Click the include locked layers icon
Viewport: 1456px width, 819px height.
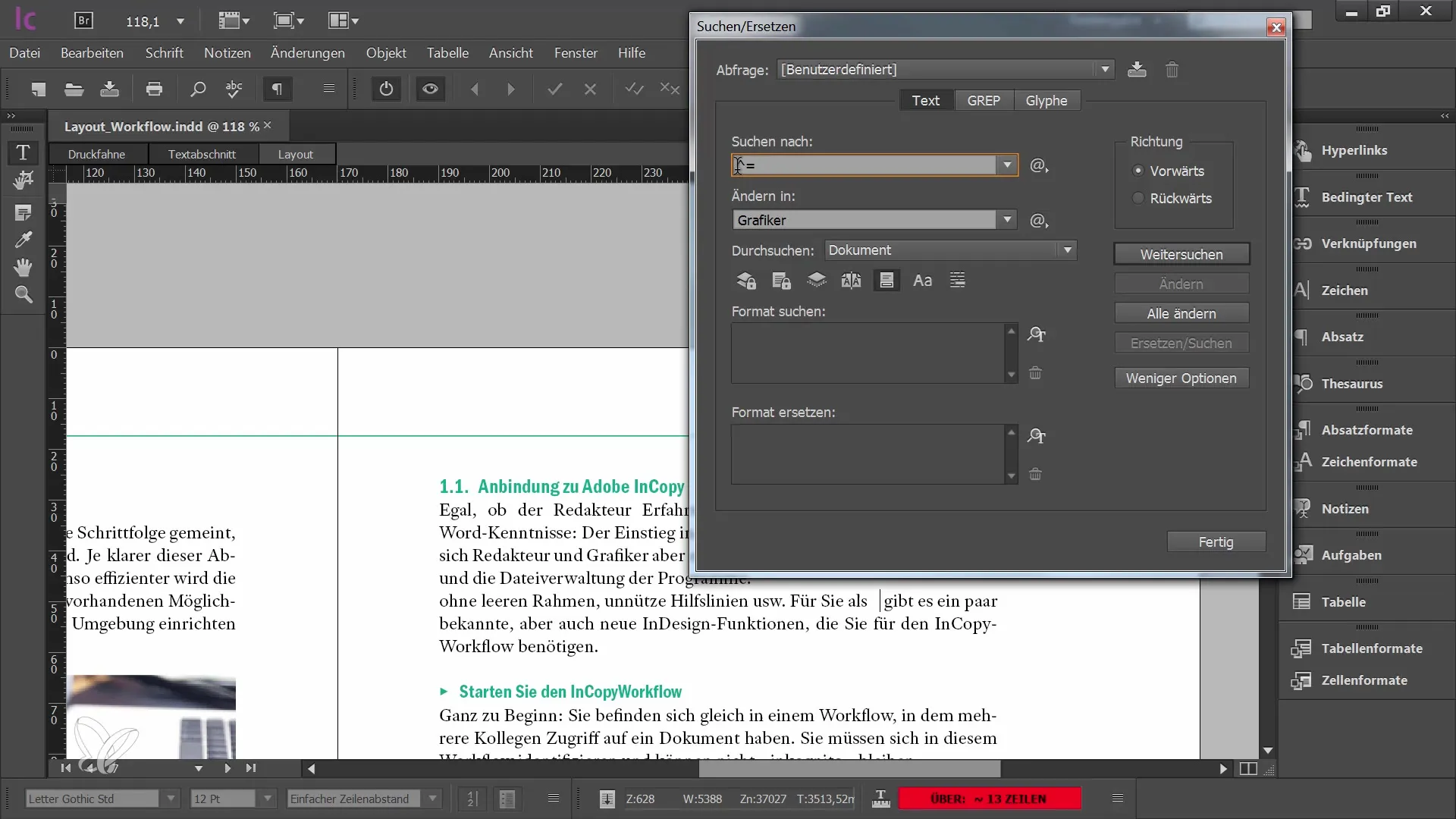pyautogui.click(x=746, y=281)
